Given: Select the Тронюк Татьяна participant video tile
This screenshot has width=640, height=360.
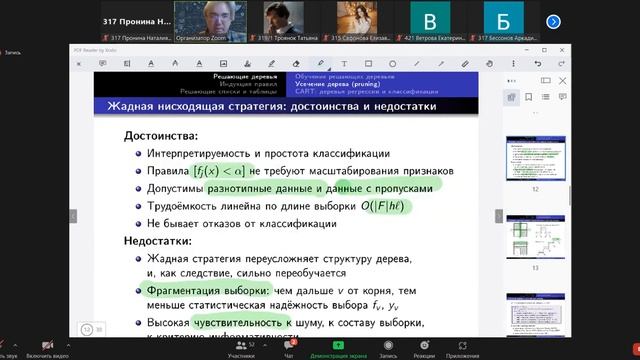Looking at the screenshot, I should point(284,22).
